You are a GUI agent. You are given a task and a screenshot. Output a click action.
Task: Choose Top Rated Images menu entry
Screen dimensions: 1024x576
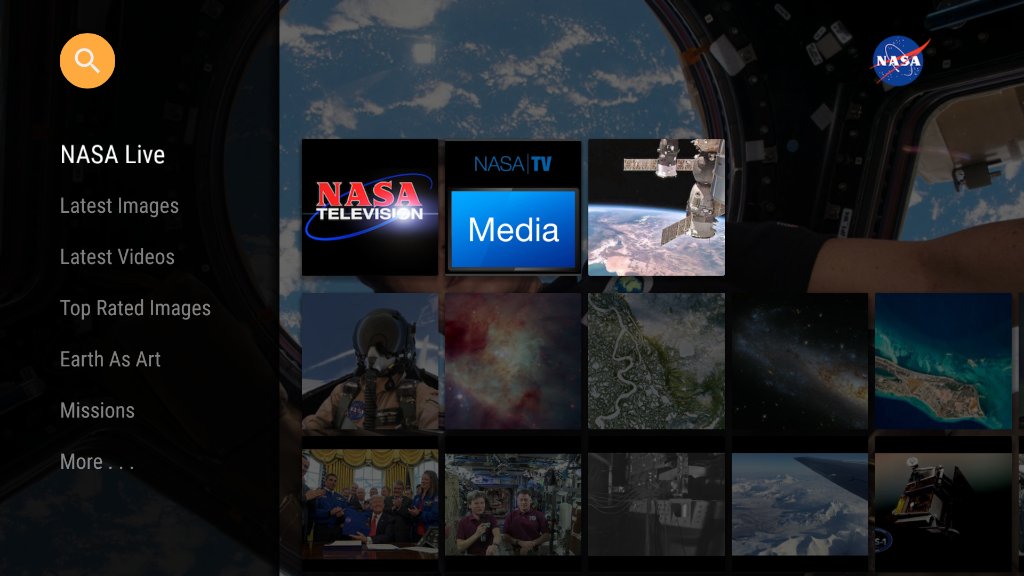[135, 308]
